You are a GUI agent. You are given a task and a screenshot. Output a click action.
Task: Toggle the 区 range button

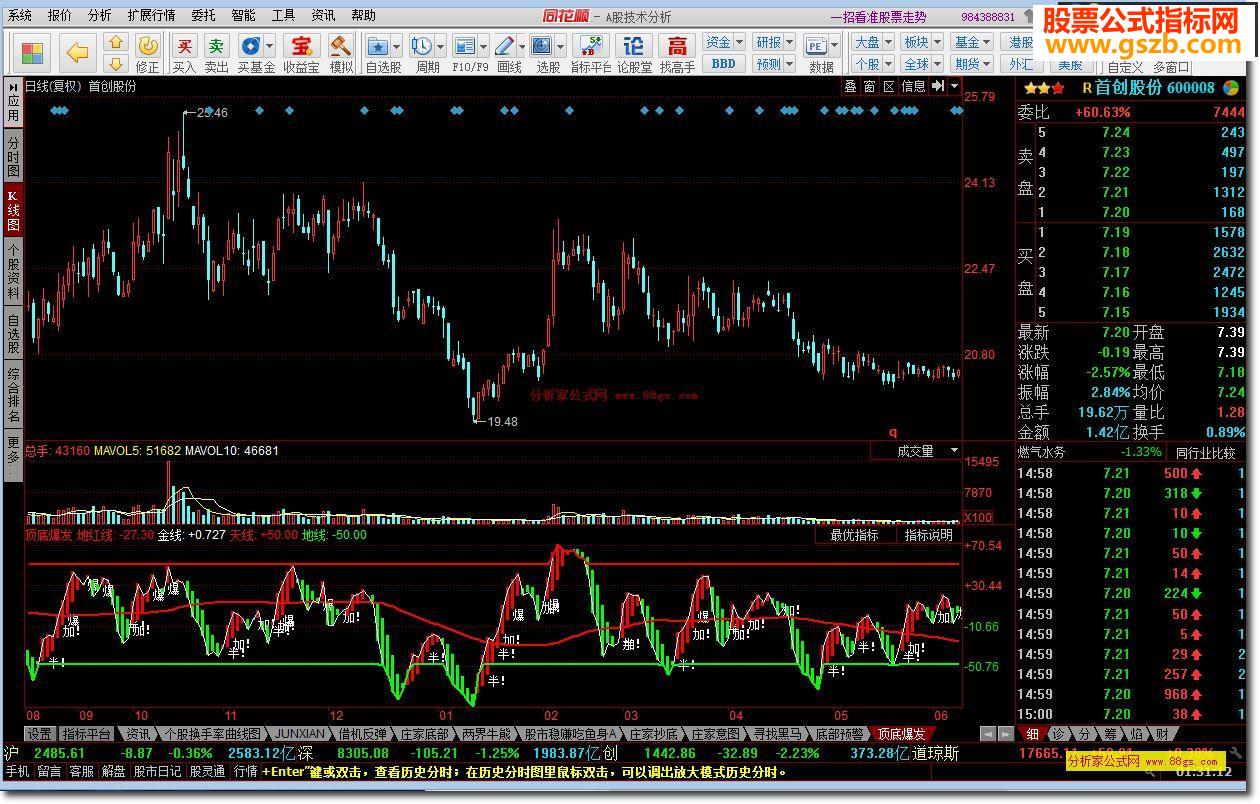click(889, 86)
